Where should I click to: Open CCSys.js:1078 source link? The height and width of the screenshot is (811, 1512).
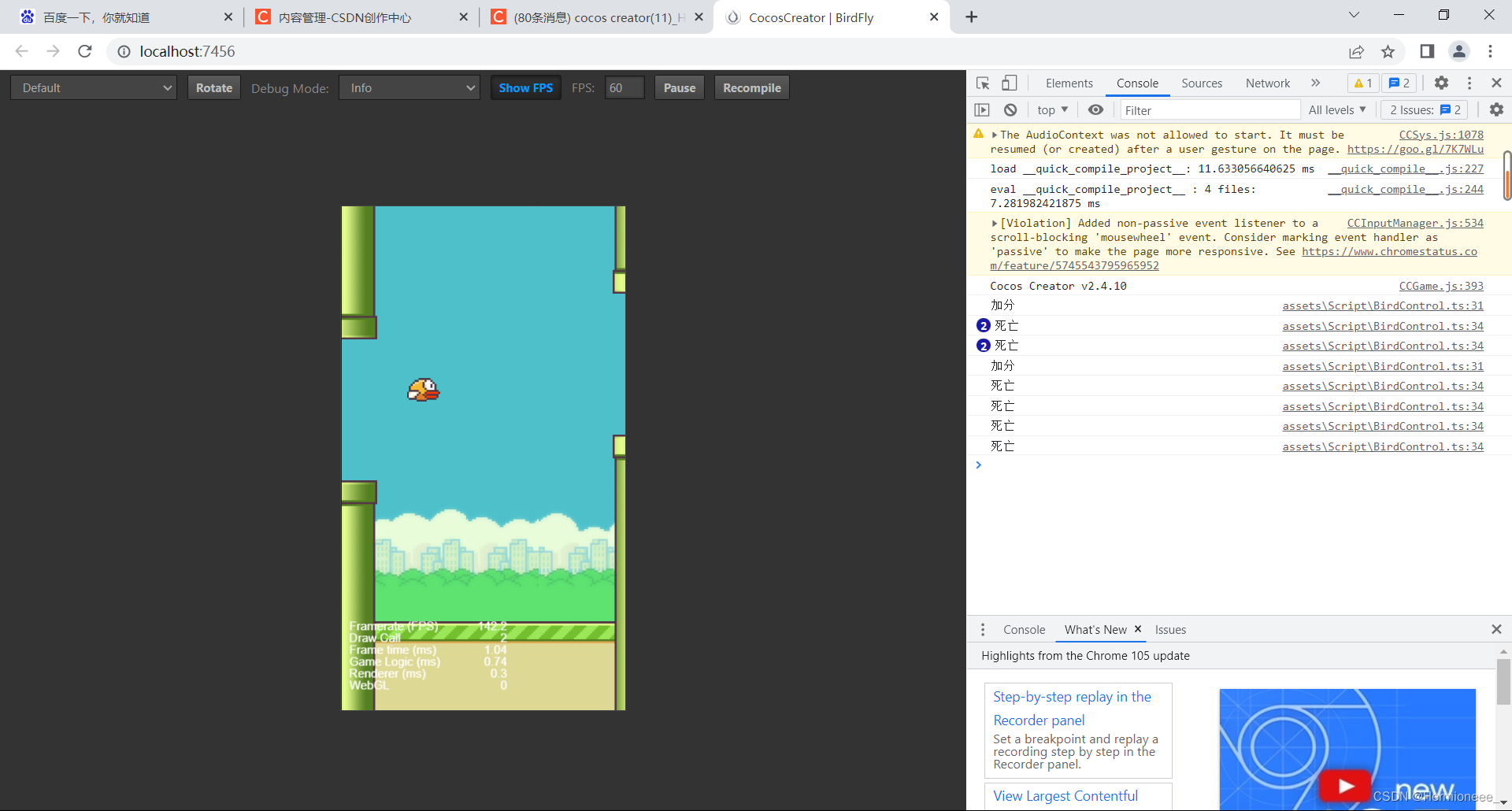1441,135
